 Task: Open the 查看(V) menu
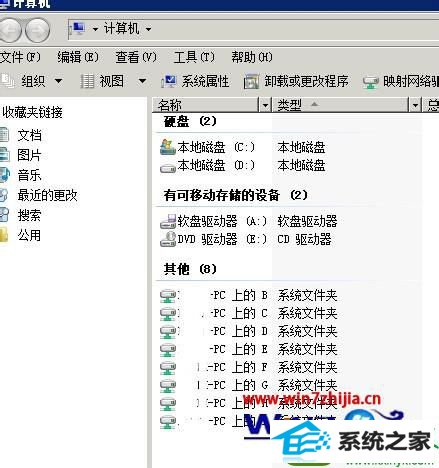[x=136, y=57]
